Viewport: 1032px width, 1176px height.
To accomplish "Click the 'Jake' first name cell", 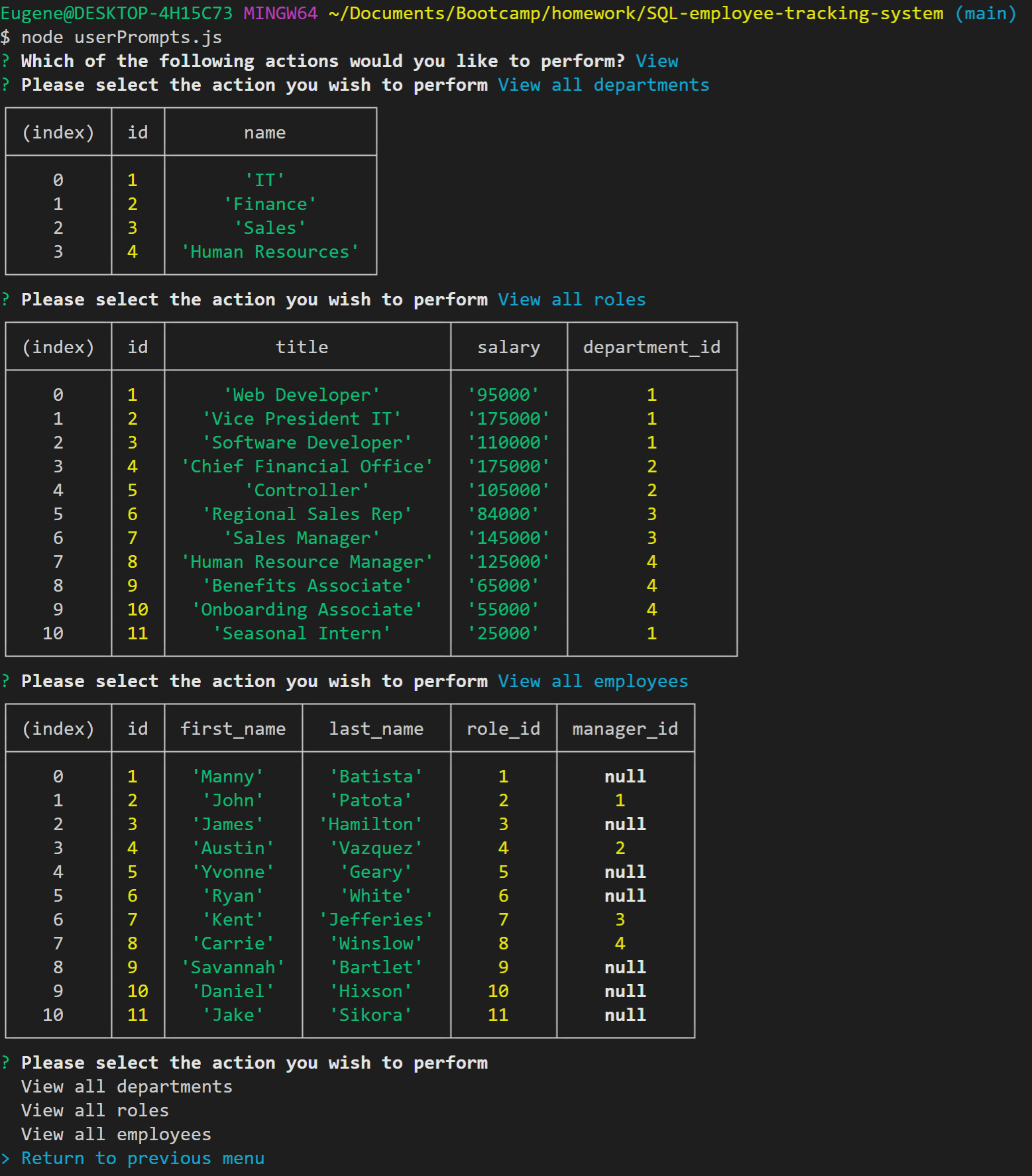I will point(233,1015).
